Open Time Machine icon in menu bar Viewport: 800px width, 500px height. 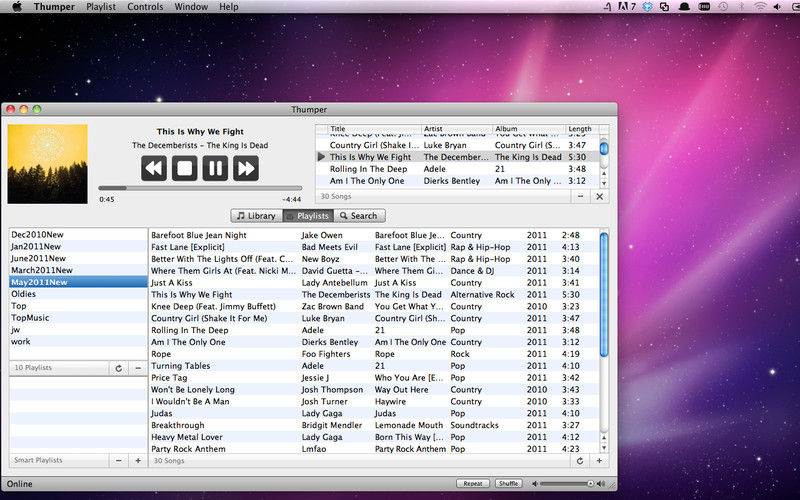pyautogui.click(x=723, y=7)
